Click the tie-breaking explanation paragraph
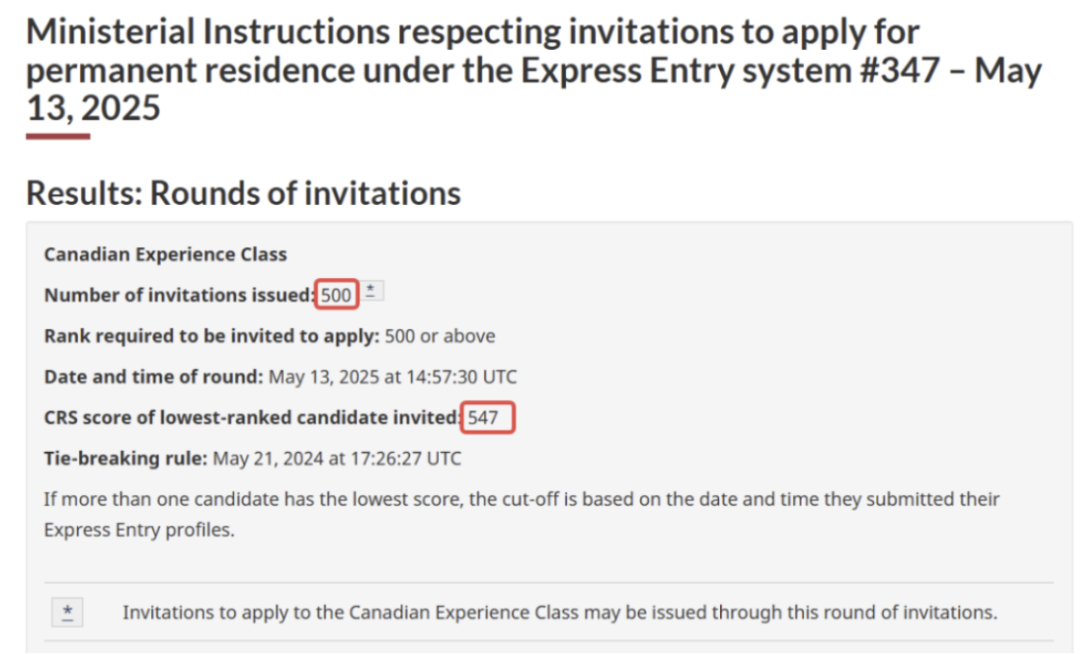This screenshot has width=1080, height=654. pos(521,514)
